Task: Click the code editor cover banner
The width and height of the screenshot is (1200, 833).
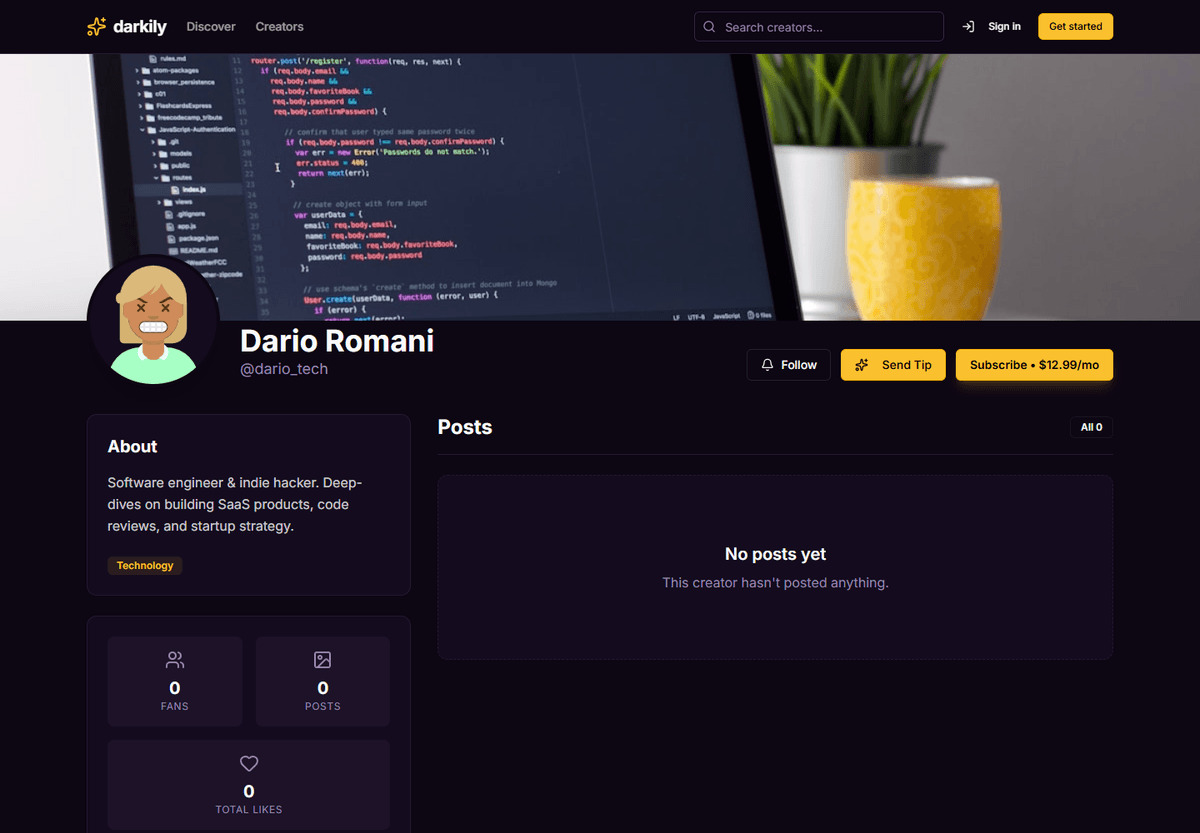Action: pos(600,187)
